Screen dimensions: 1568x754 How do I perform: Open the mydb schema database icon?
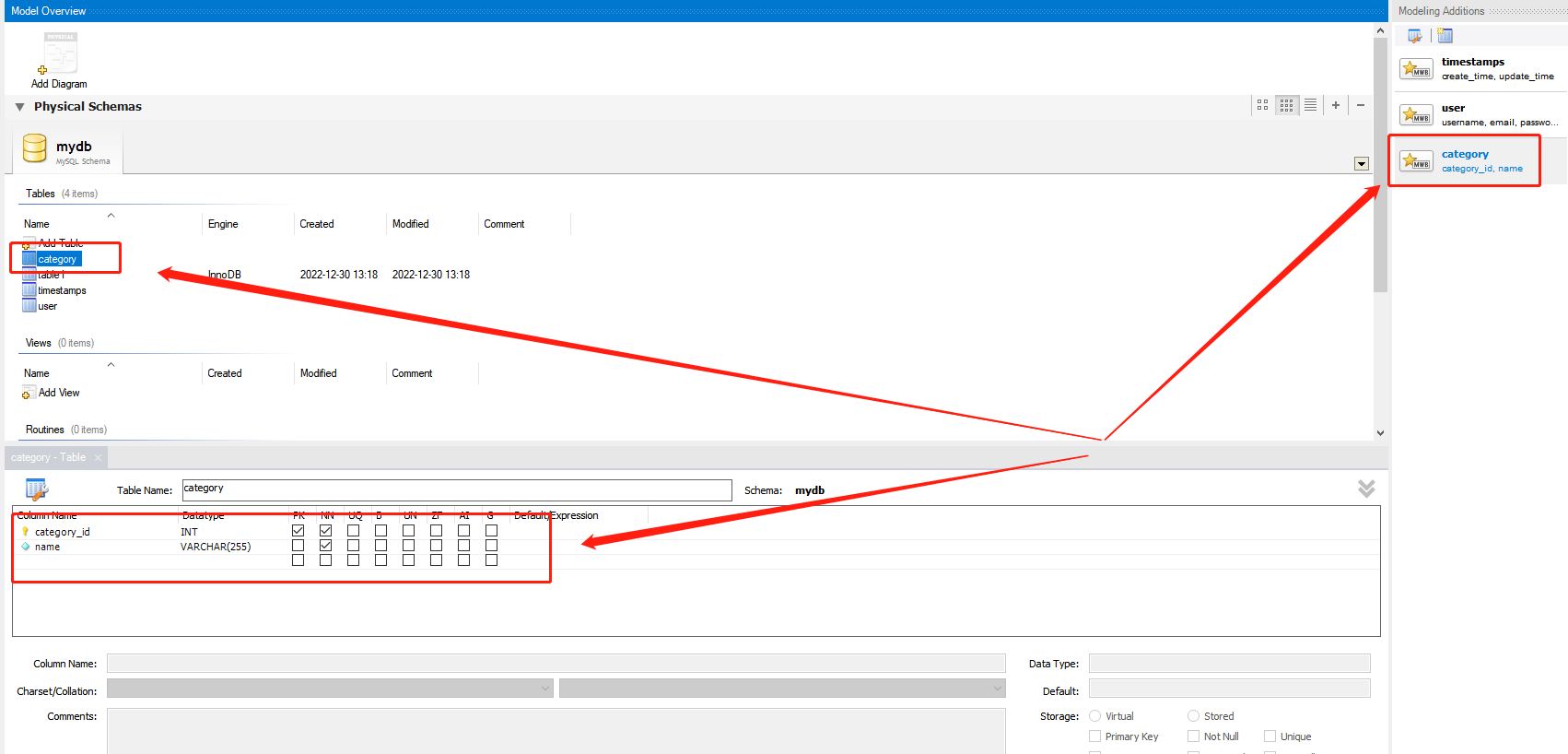(35, 148)
